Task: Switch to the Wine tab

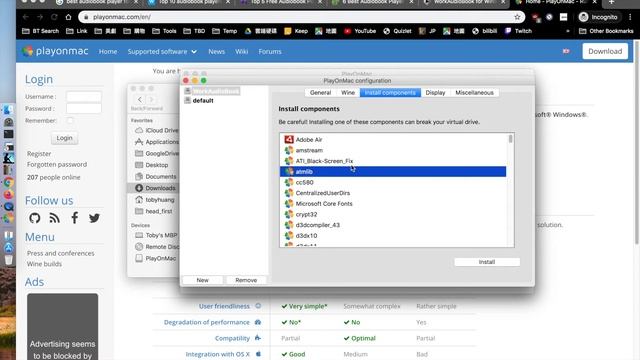Action: click(x=348, y=93)
